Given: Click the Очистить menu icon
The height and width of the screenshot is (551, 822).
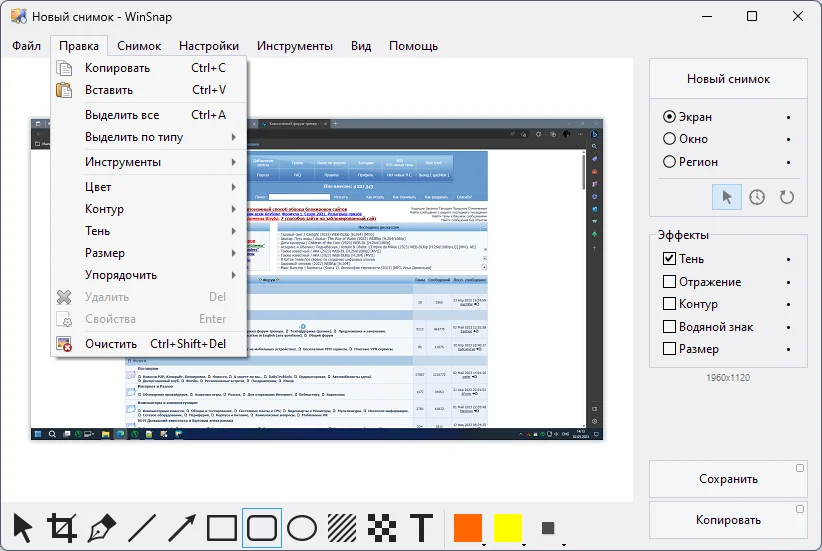Looking at the screenshot, I should (64, 344).
